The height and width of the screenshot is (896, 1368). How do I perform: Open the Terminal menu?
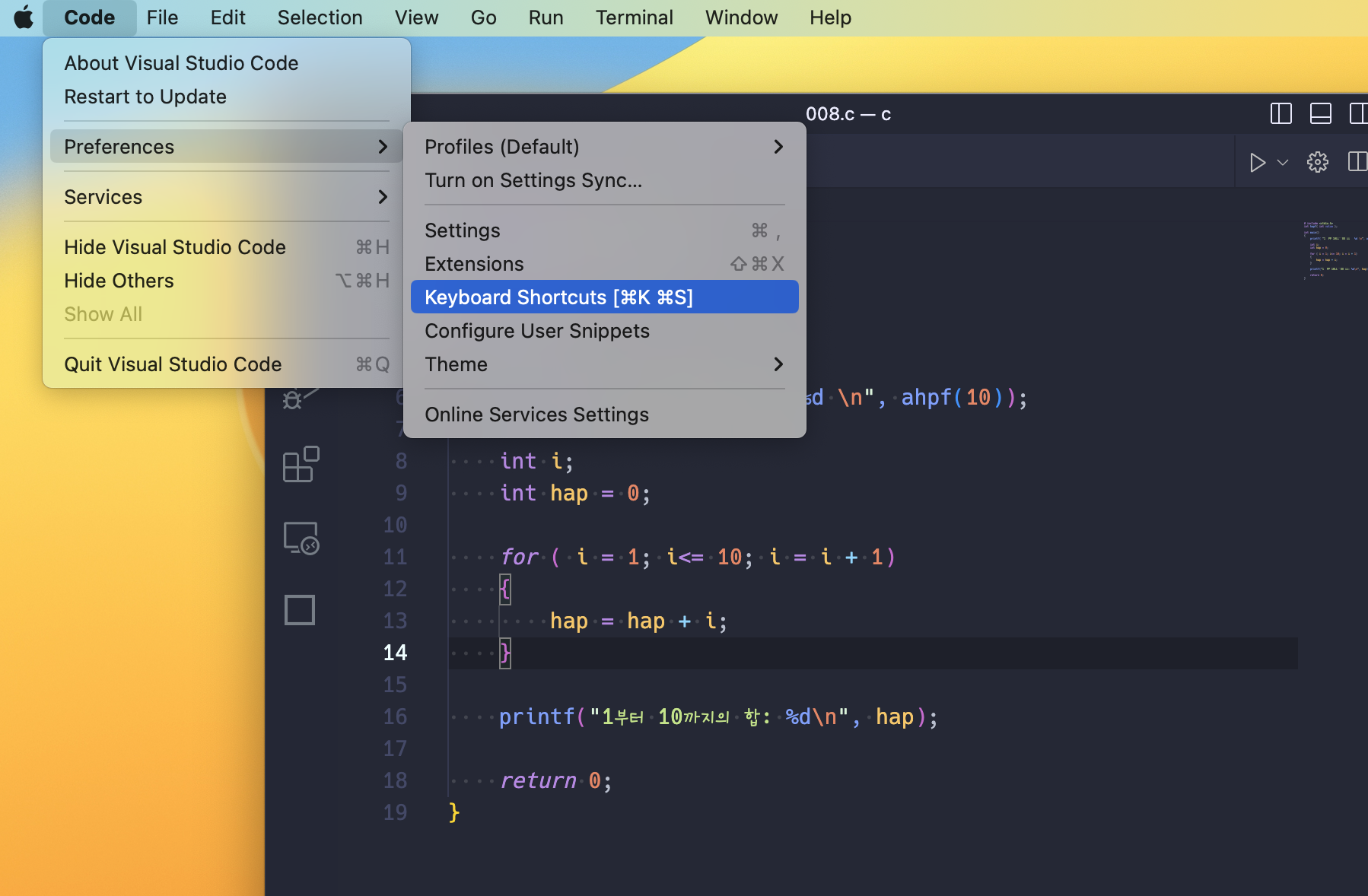[634, 17]
